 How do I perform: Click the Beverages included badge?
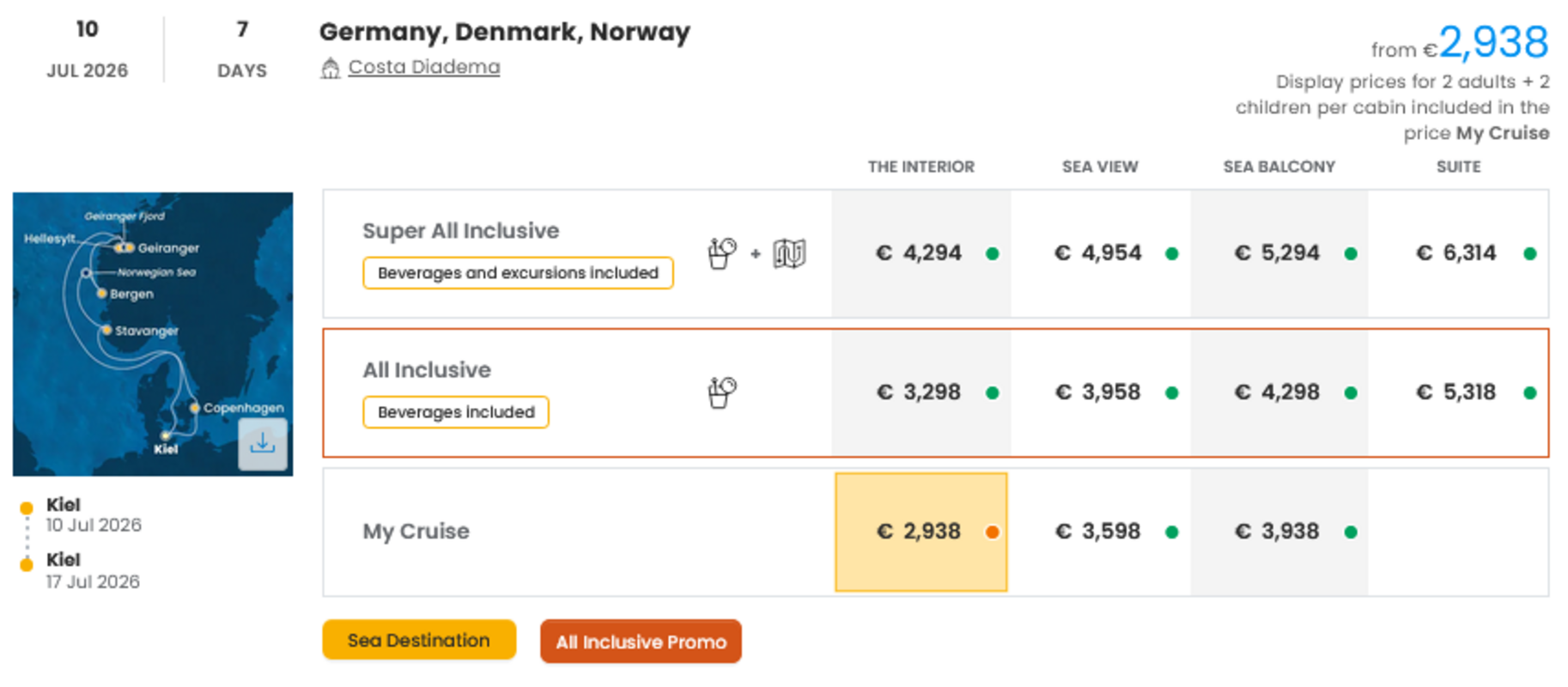pos(456,412)
